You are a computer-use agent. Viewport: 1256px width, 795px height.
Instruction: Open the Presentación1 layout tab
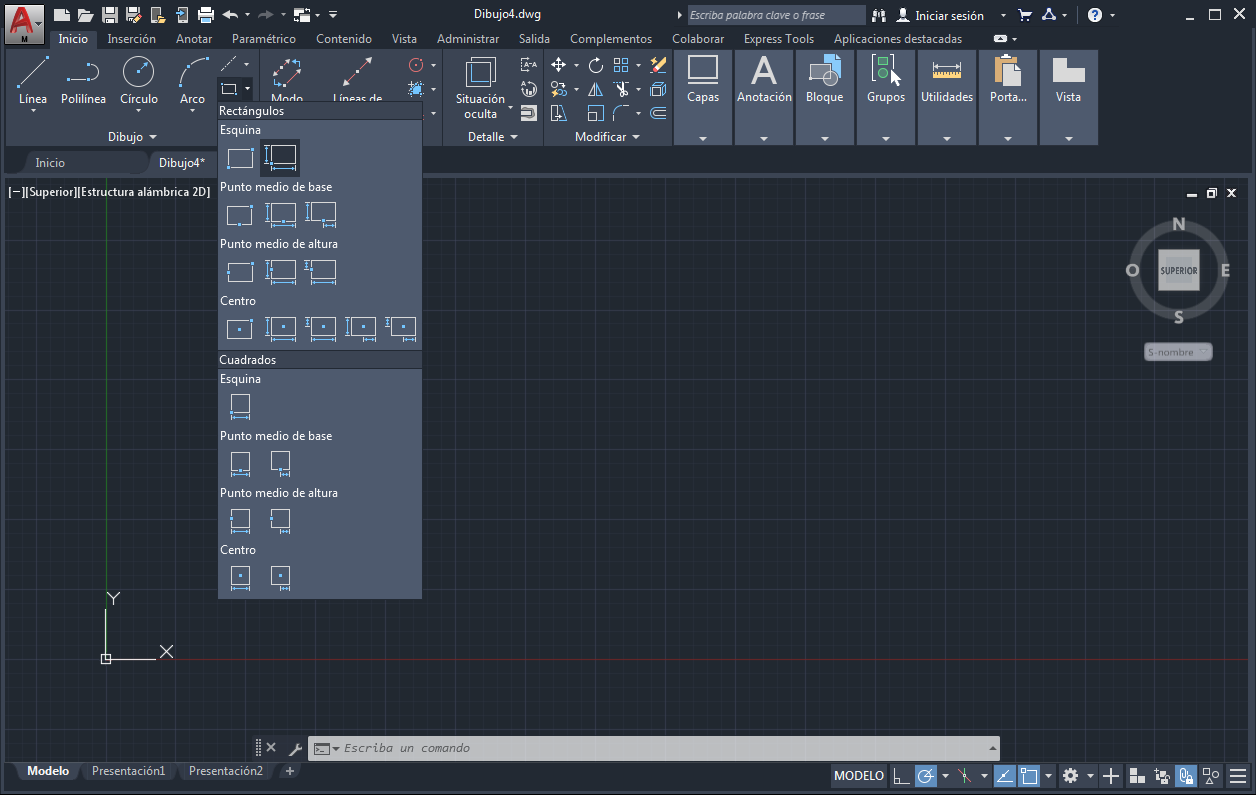coord(128,771)
